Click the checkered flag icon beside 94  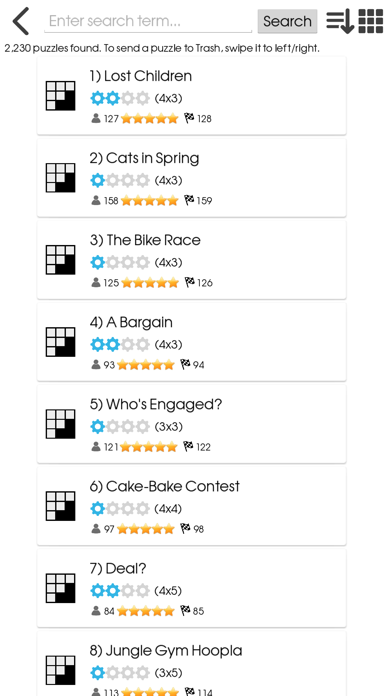[x=186, y=364]
